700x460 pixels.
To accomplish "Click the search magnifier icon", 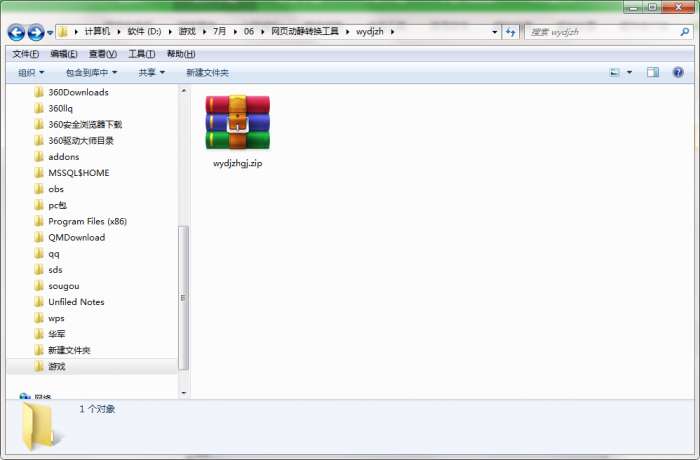I will (684, 32).
